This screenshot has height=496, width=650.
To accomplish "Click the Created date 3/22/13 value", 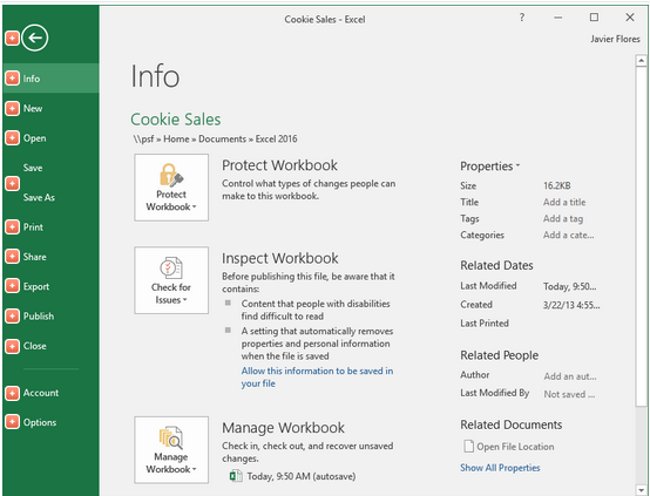I will [571, 305].
